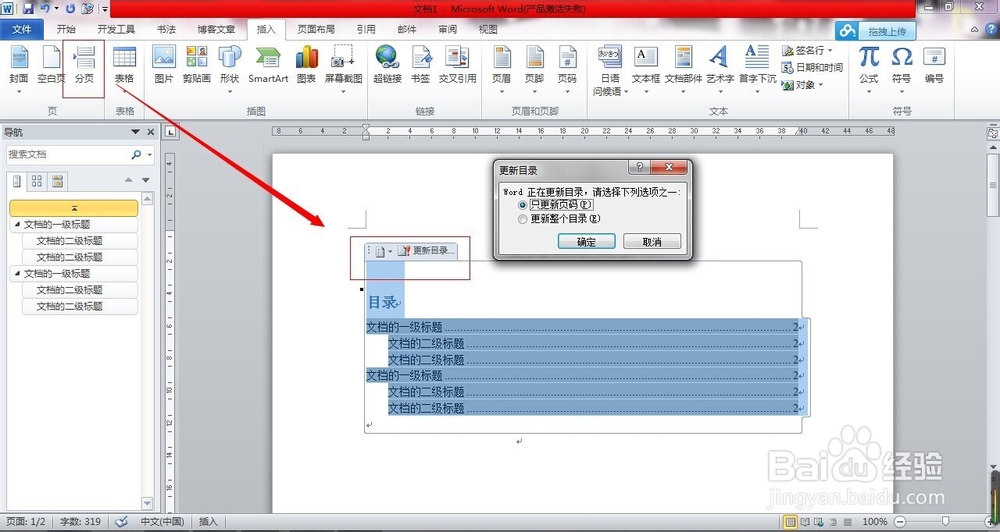Image resolution: width=1000 pixels, height=532 pixels.
Task: Toggle 插入 overtype mode in status bar
Action: (208, 522)
